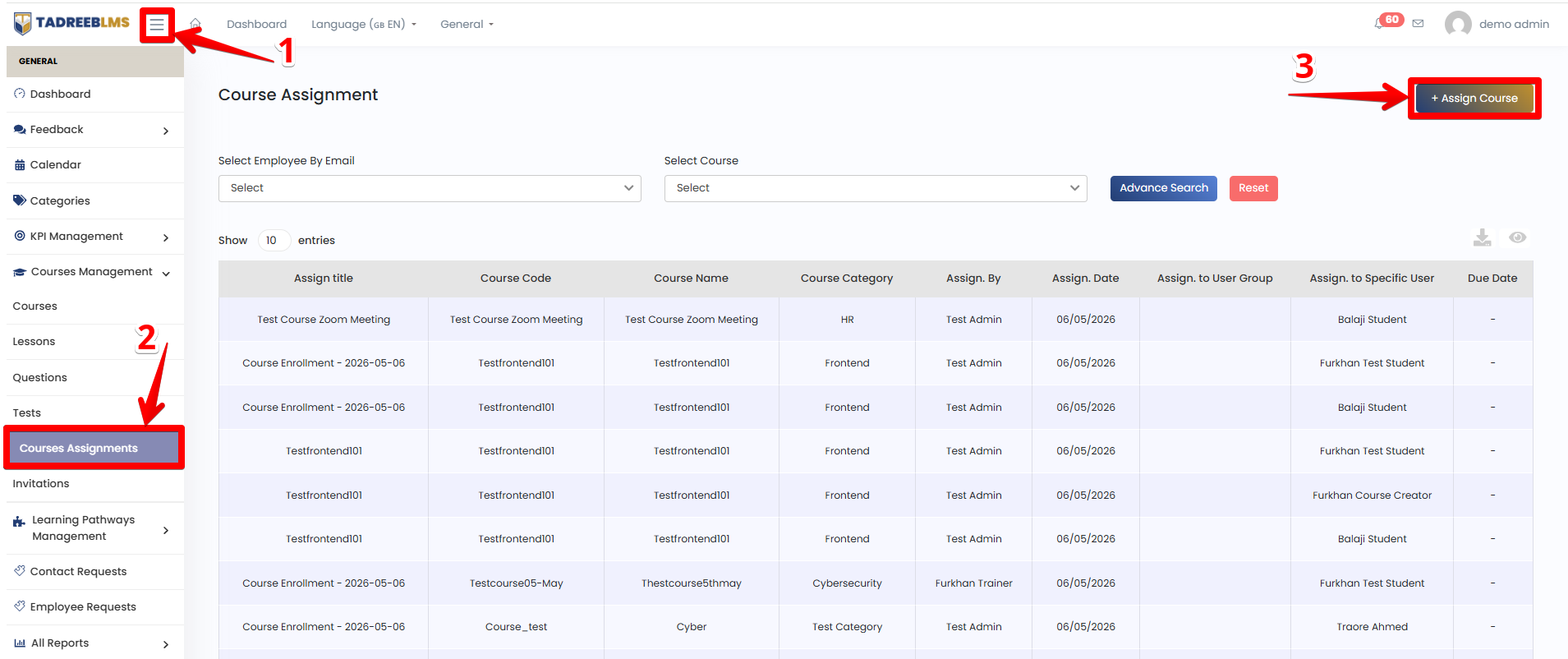The width and height of the screenshot is (1568, 659).
Task: Sort by Assign. to User Group header
Action: point(1215,278)
